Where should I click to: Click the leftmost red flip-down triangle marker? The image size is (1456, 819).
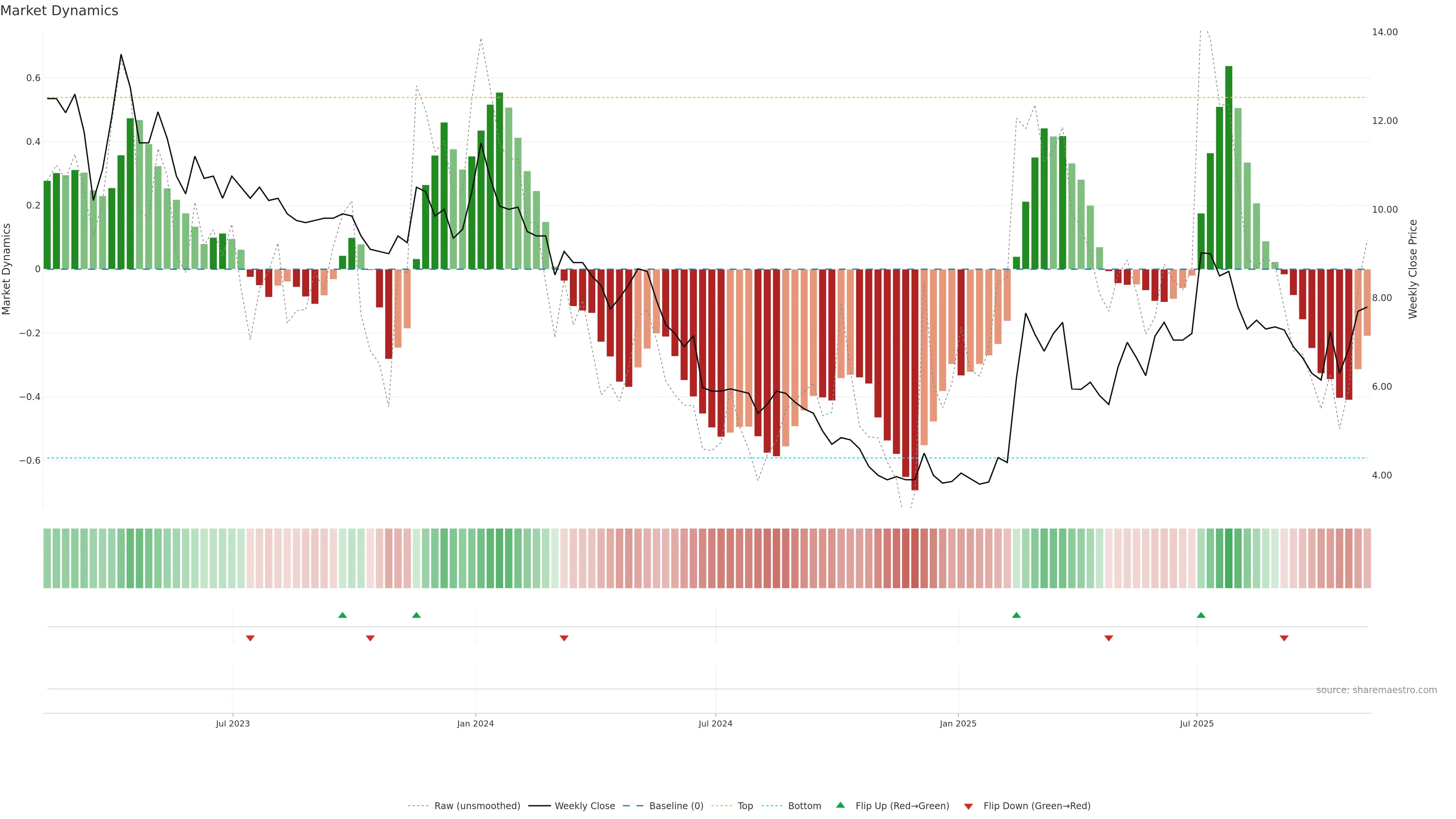250,638
